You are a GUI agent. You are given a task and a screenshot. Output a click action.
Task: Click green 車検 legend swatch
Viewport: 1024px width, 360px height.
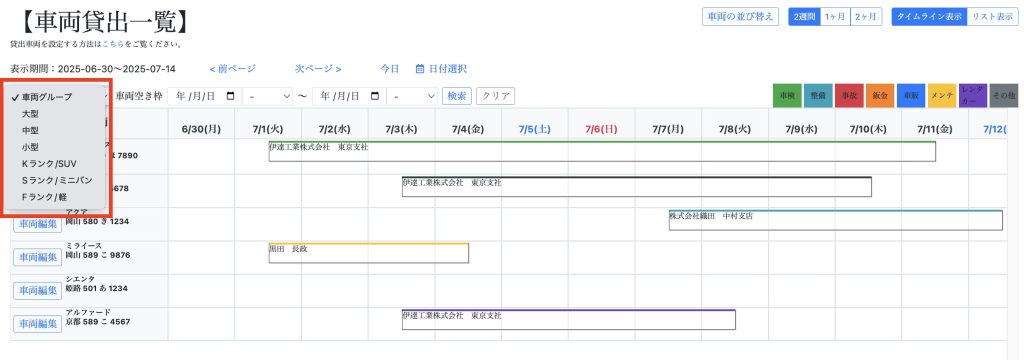[x=787, y=95]
